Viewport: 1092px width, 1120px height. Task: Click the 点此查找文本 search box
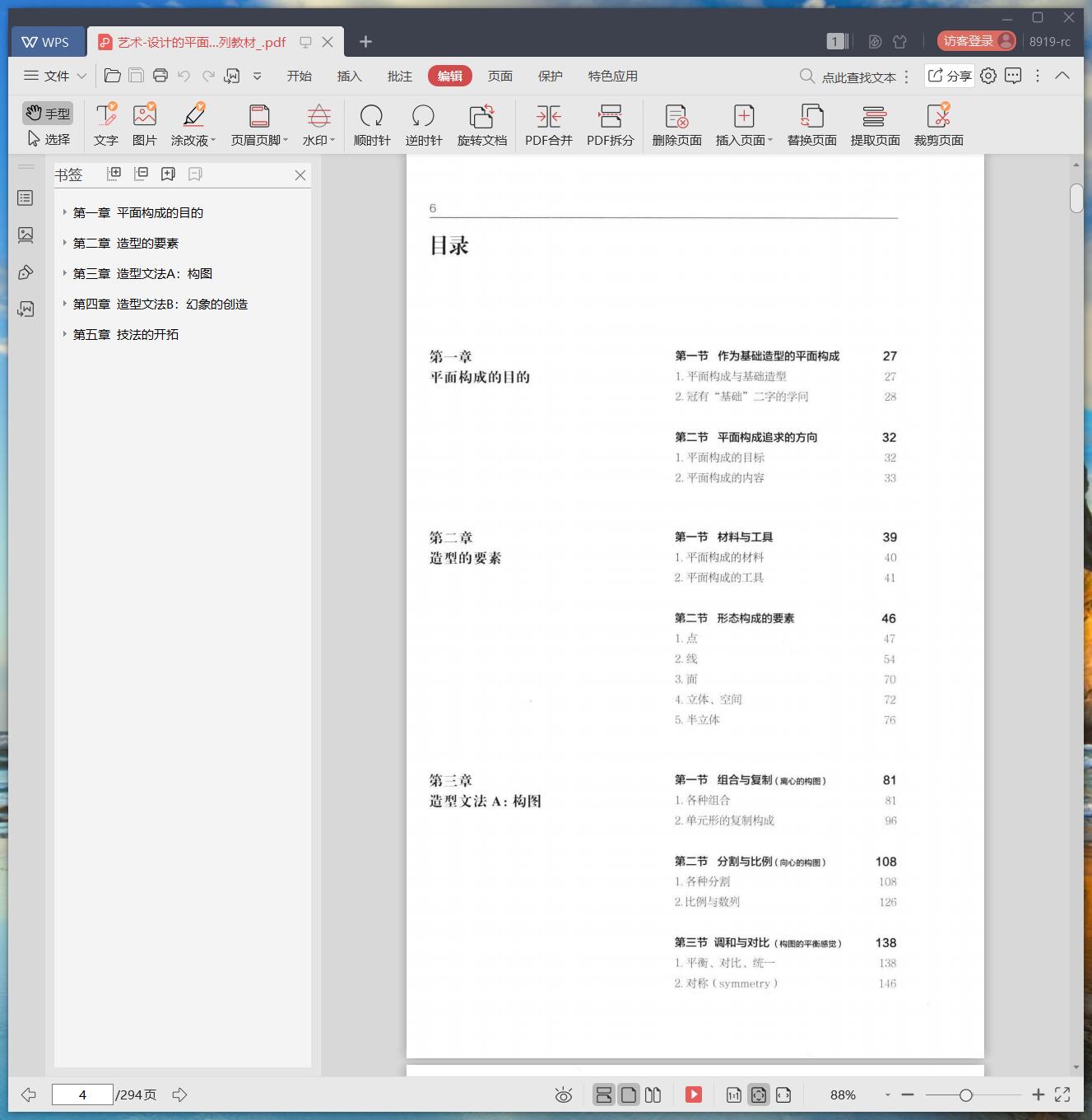pyautogui.click(x=848, y=77)
